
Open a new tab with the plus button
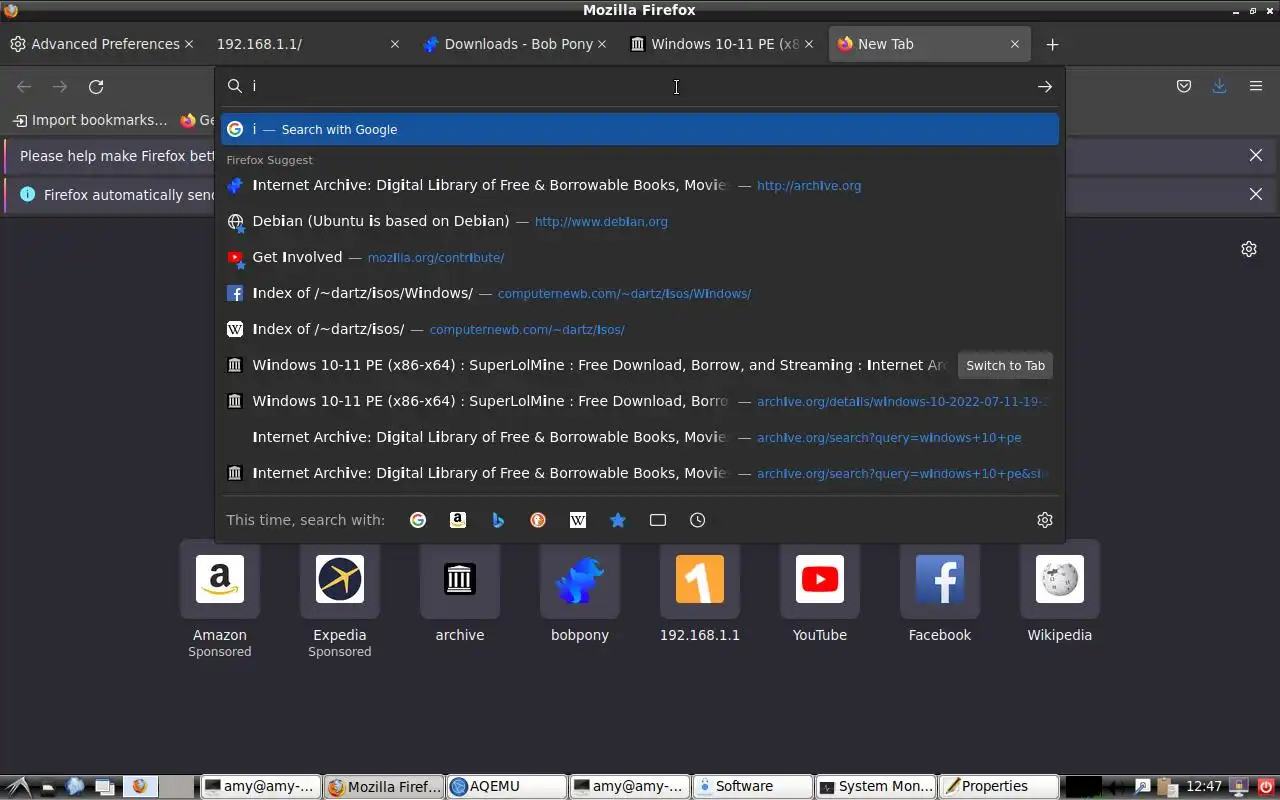click(x=1052, y=44)
